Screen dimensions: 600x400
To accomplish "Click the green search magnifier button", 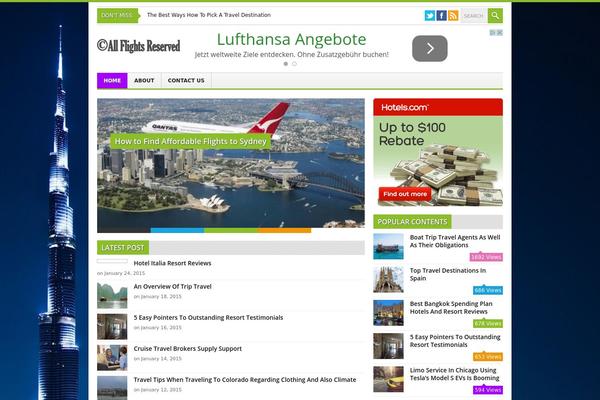I will tap(495, 16).
